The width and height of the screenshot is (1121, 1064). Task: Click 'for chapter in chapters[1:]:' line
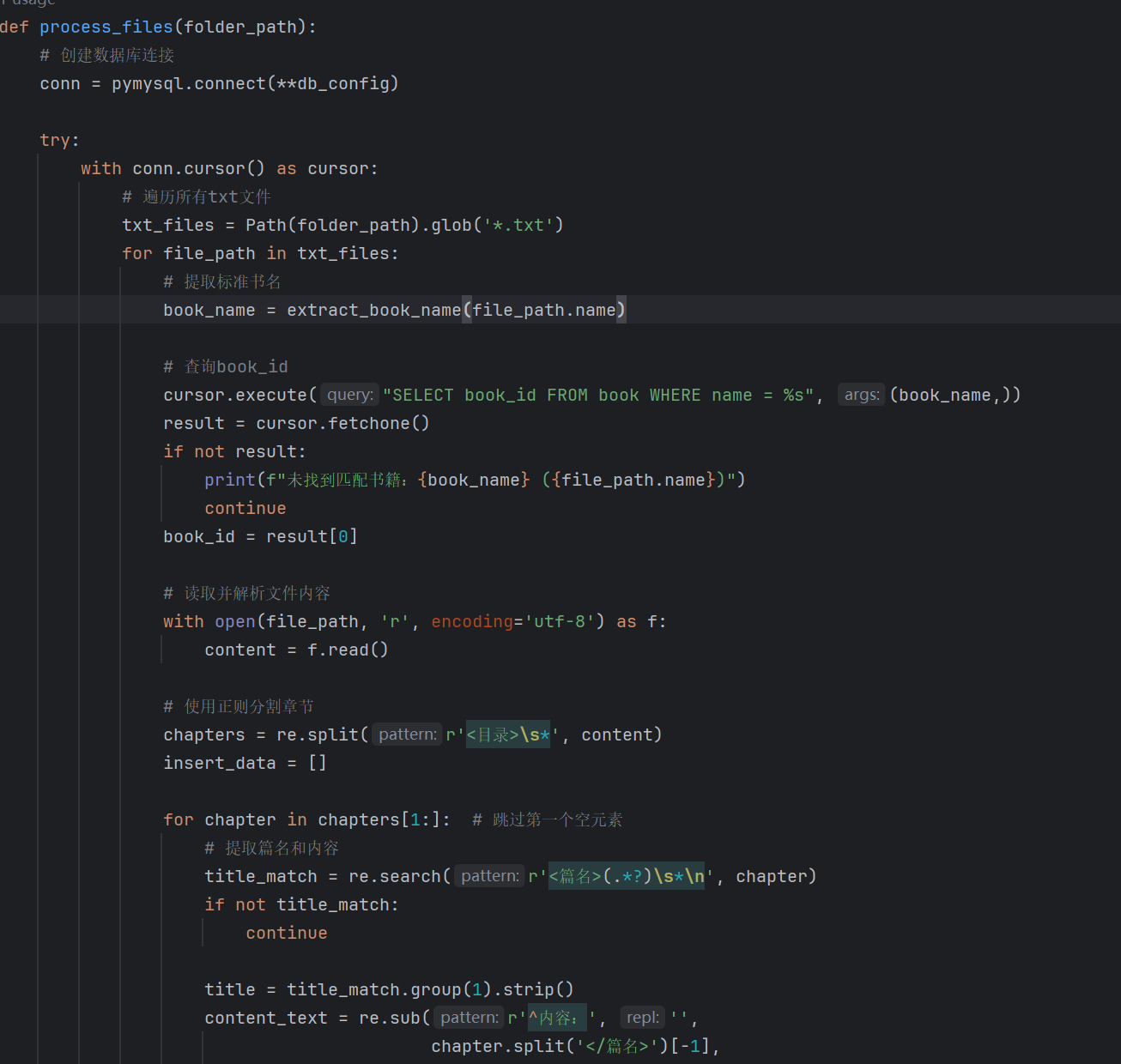point(306,819)
